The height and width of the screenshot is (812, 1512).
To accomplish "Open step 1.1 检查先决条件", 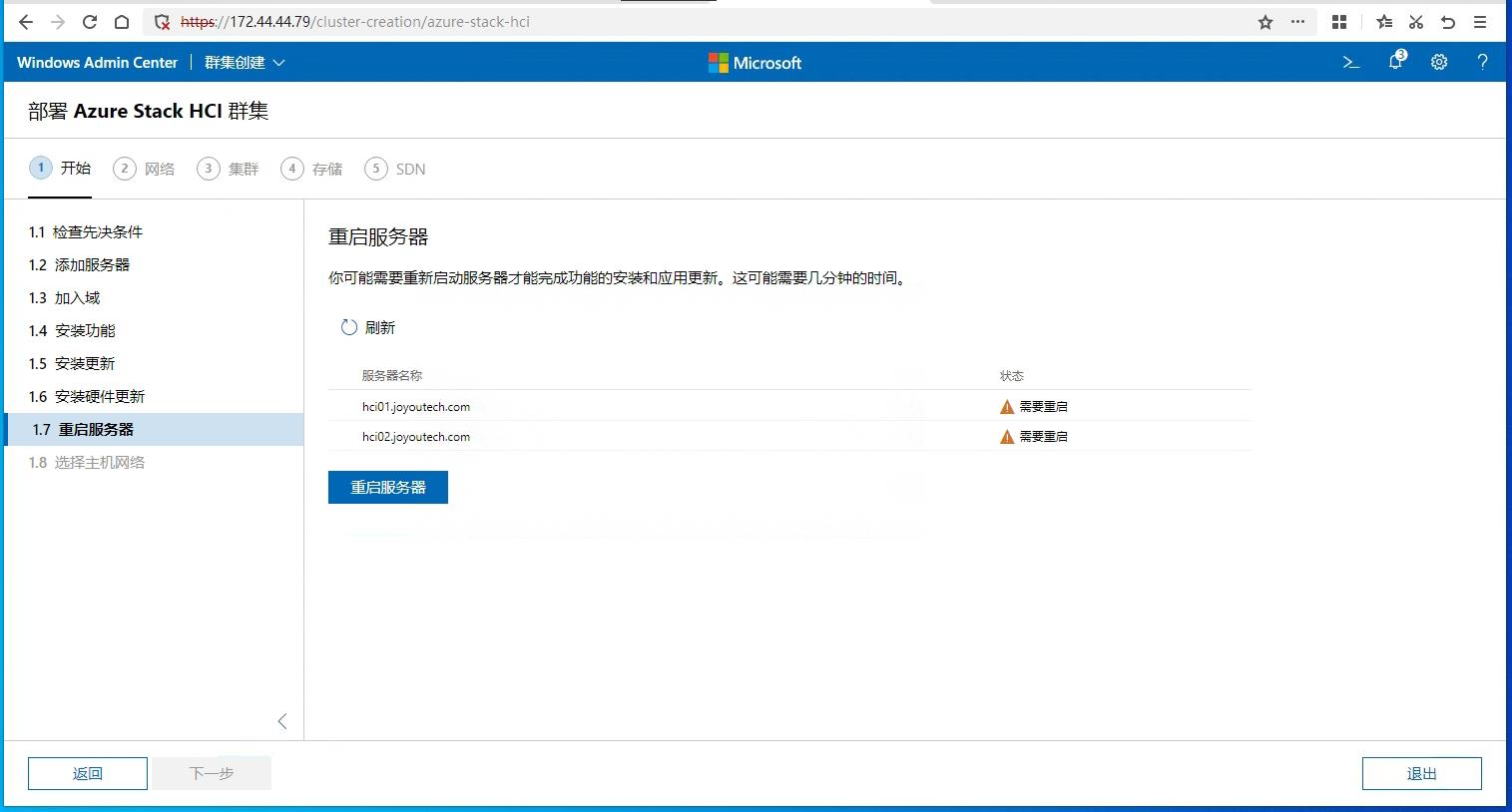I will point(154,232).
